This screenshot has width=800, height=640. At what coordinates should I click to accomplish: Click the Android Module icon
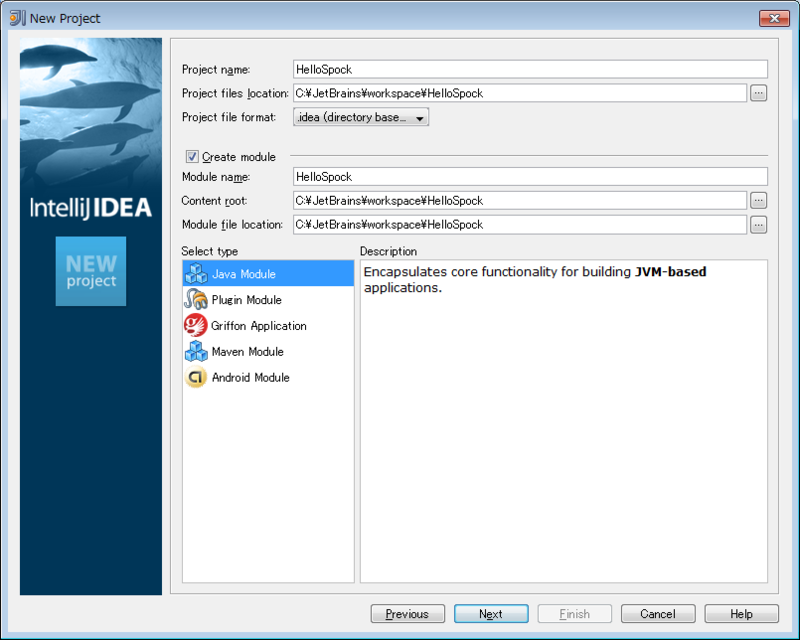(196, 377)
